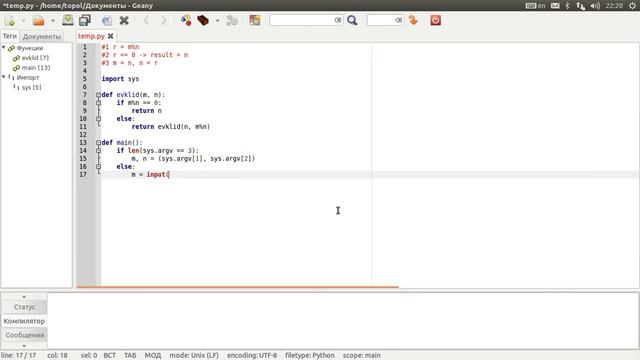Viewport: 640px width, 360px height.
Task: Select the temp.py editor tab
Action: 91,36
